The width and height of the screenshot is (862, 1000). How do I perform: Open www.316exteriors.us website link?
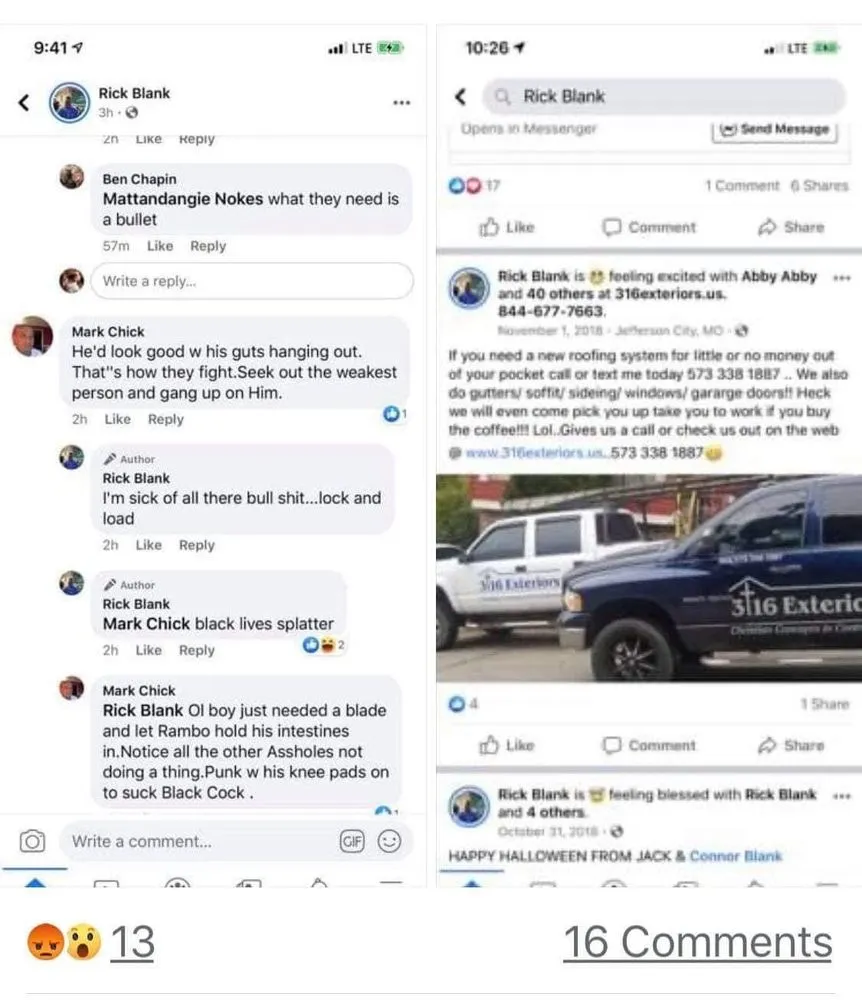click(536, 453)
